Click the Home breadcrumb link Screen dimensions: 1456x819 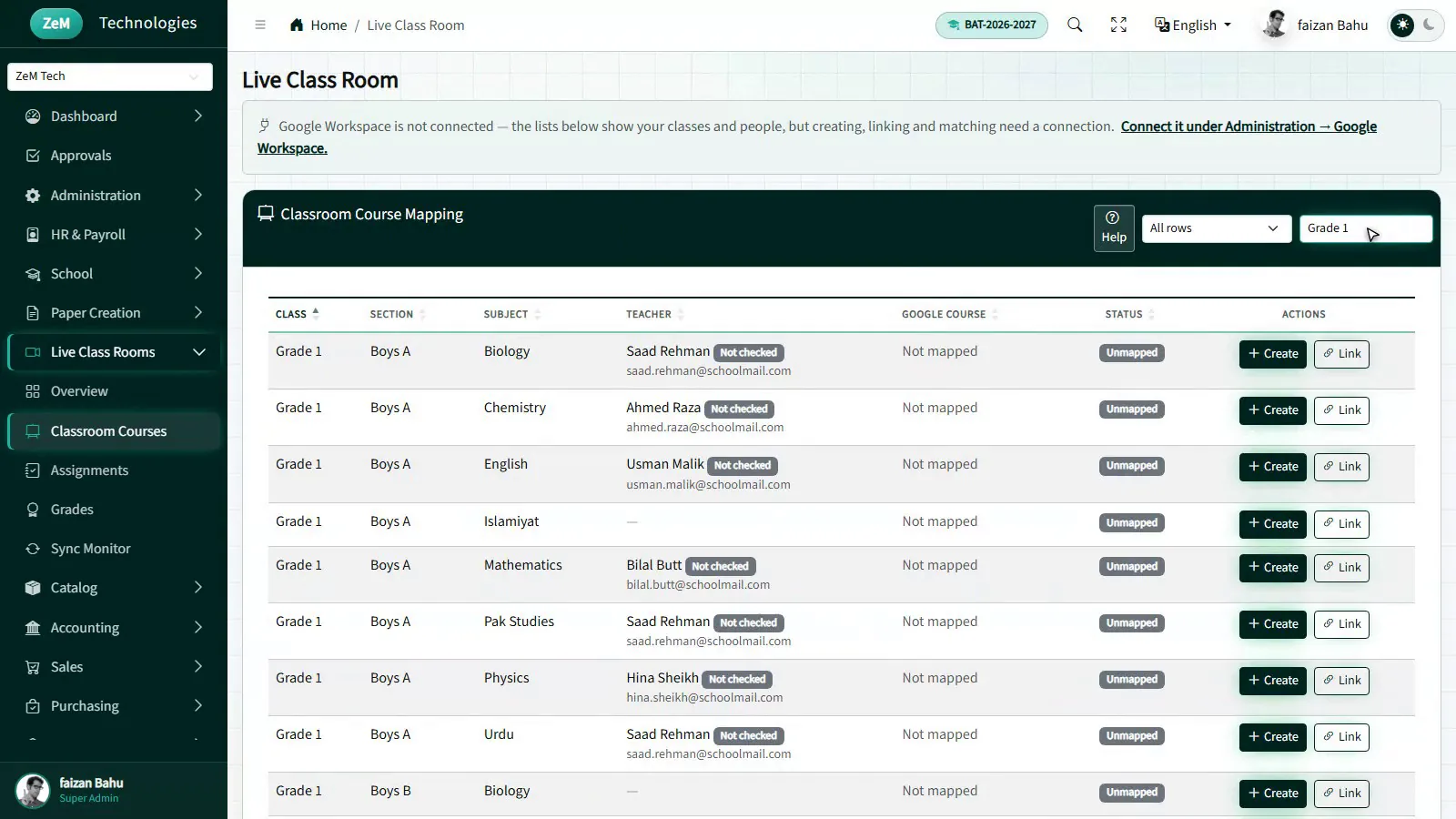(x=328, y=25)
